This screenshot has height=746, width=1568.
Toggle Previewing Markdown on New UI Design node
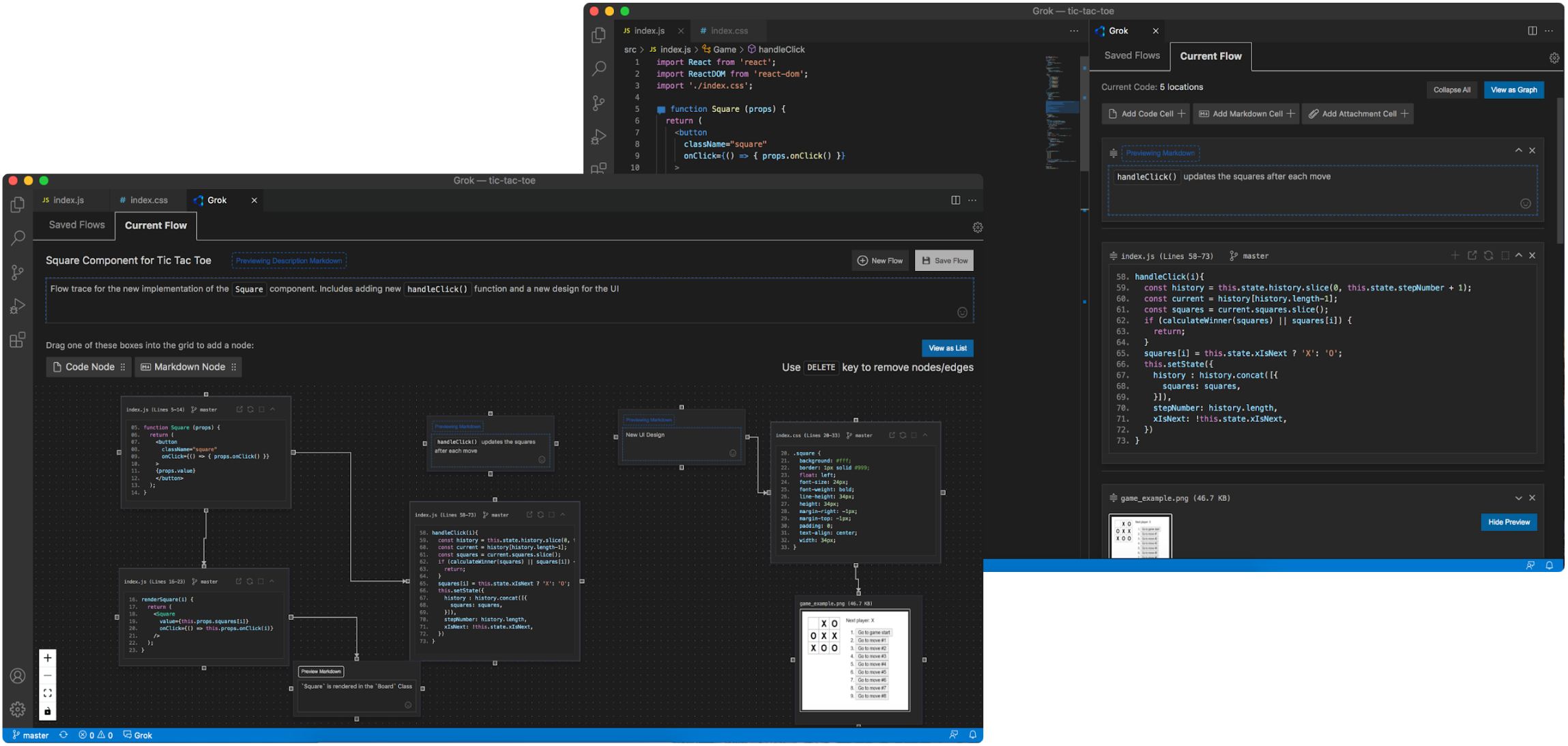tap(649, 420)
